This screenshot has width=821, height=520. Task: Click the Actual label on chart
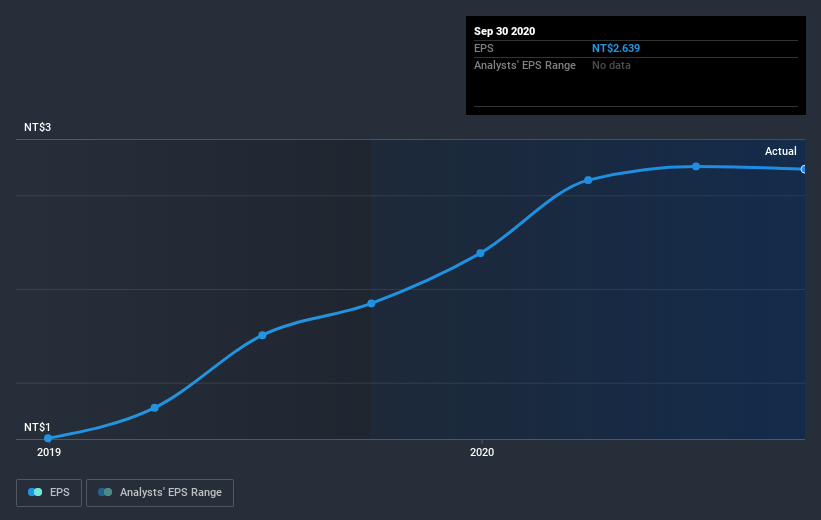(781, 151)
